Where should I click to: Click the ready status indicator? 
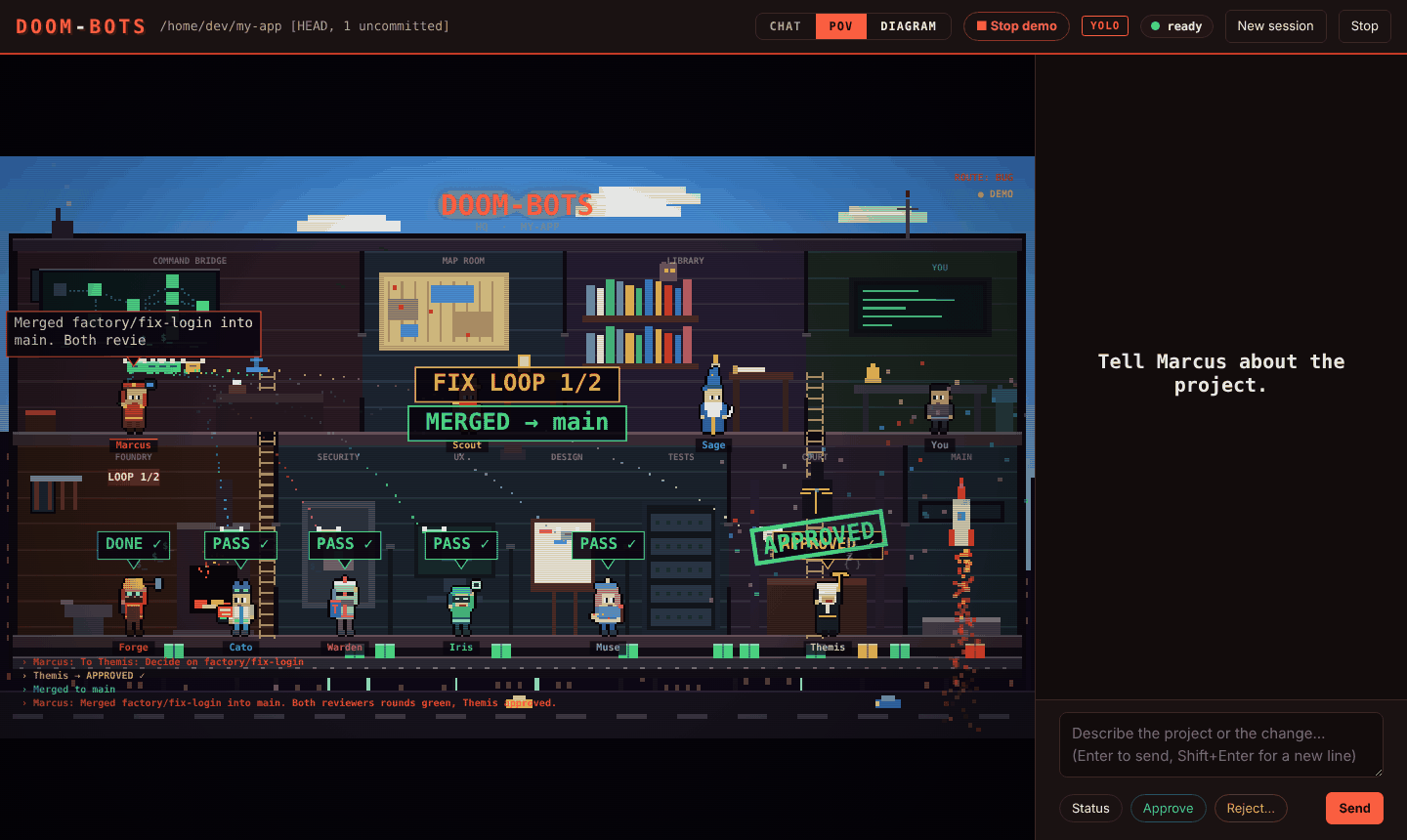[1176, 26]
